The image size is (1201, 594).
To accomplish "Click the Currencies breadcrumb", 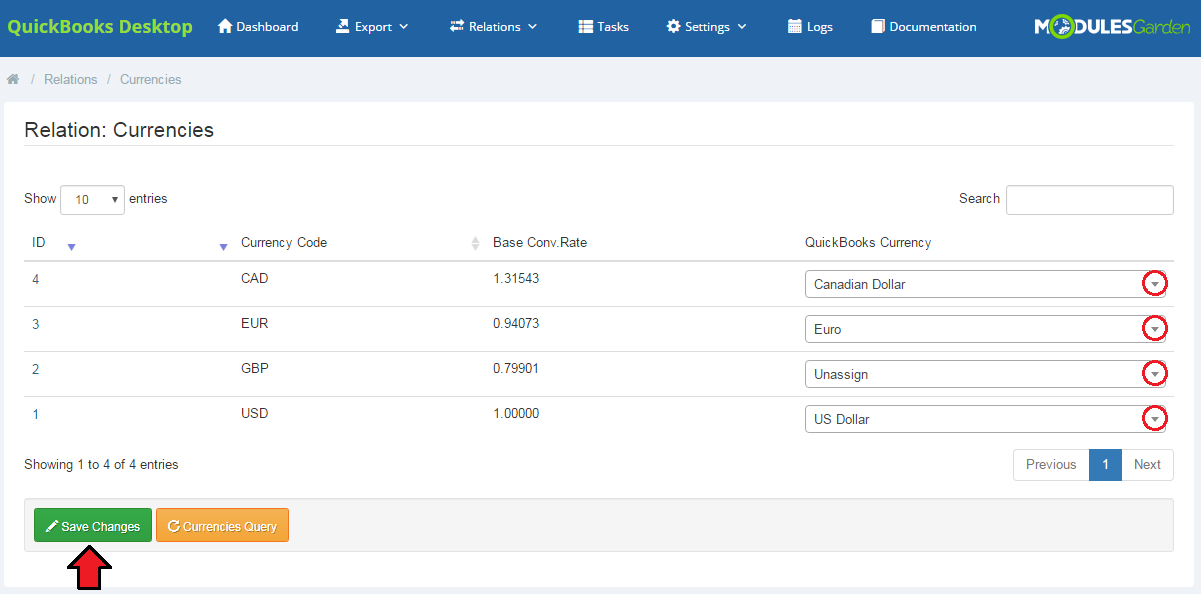I will 151,79.
